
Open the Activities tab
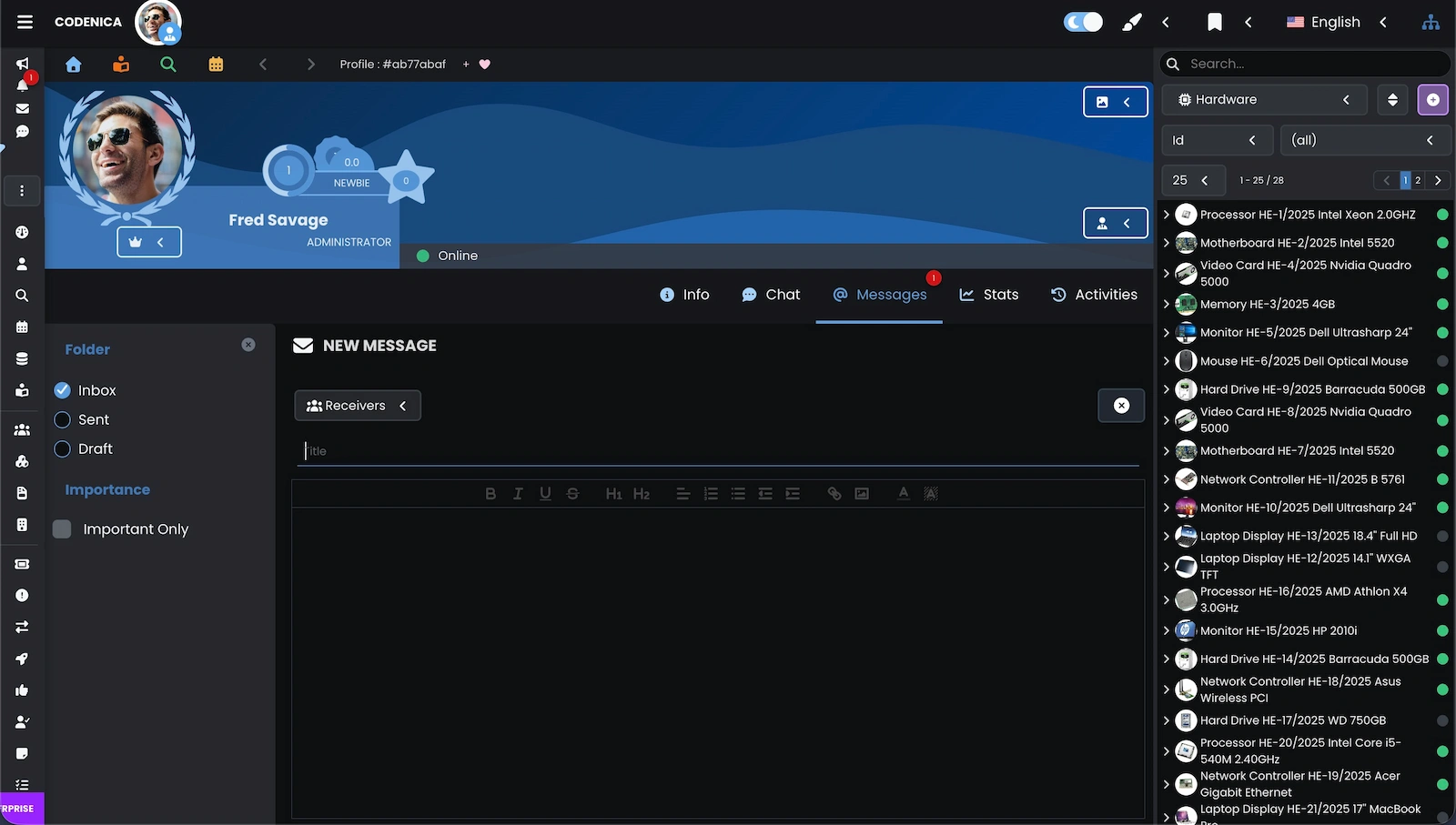coord(1094,294)
